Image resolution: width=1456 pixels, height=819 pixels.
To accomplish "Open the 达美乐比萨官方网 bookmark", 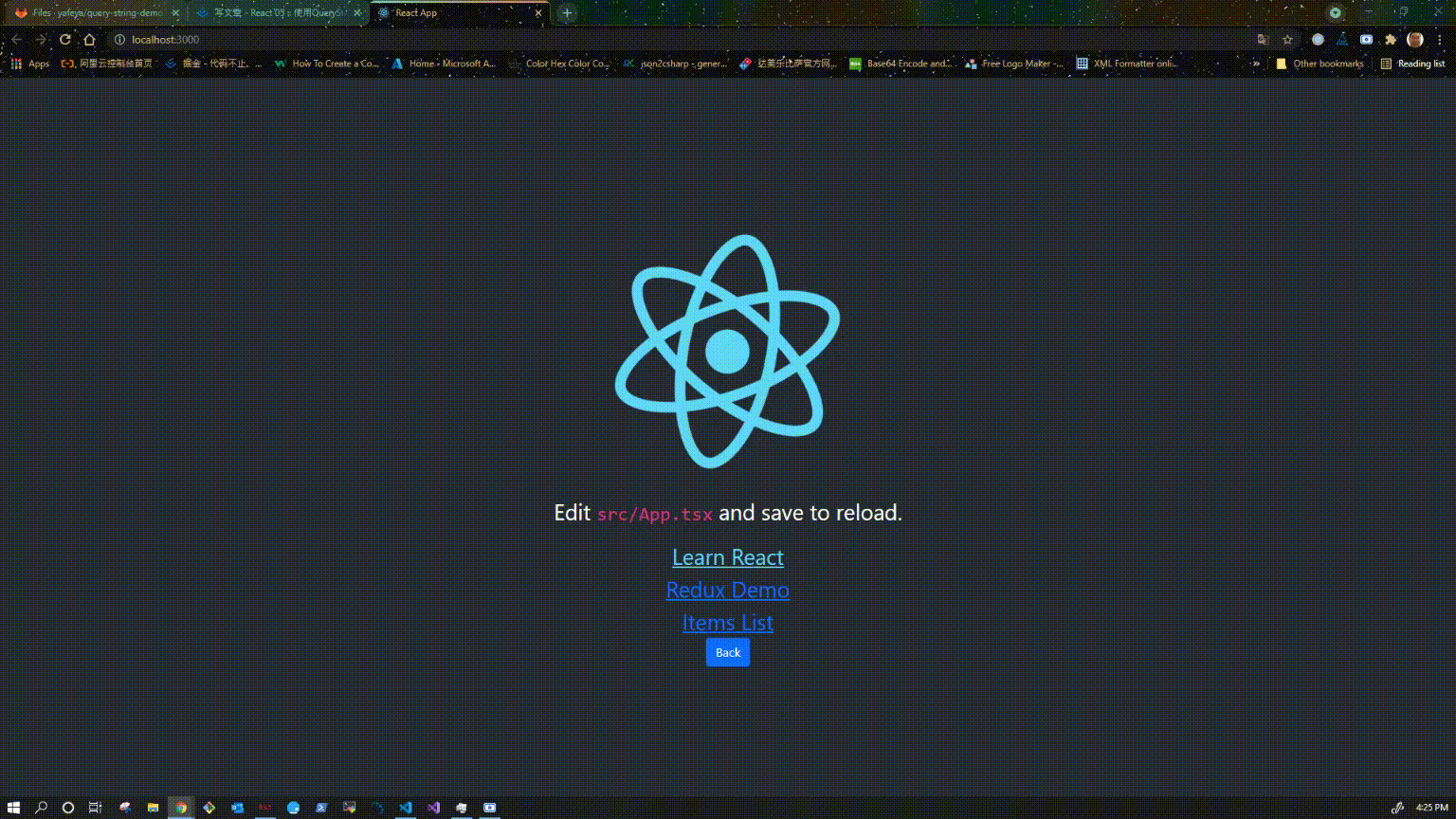I will 789,64.
